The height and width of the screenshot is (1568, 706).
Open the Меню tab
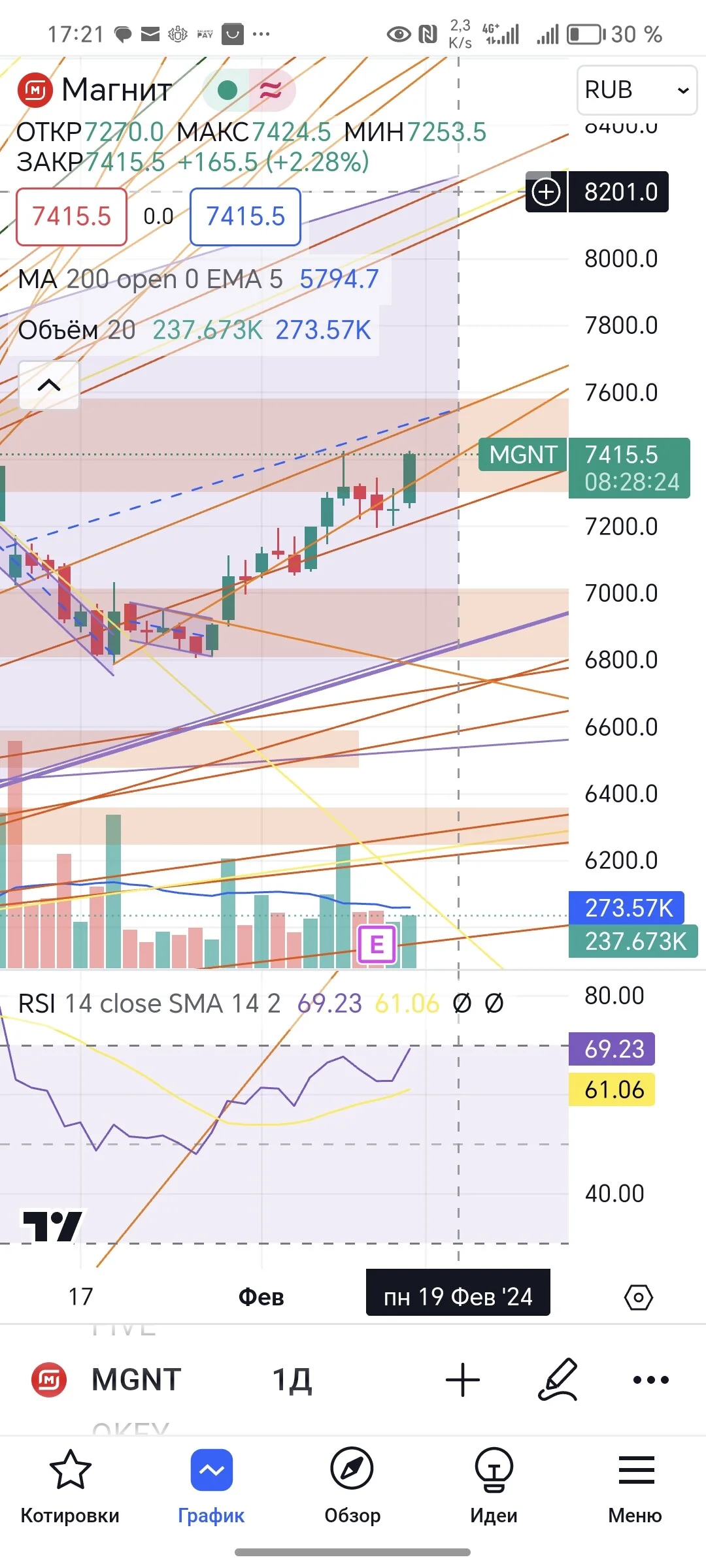(635, 1487)
